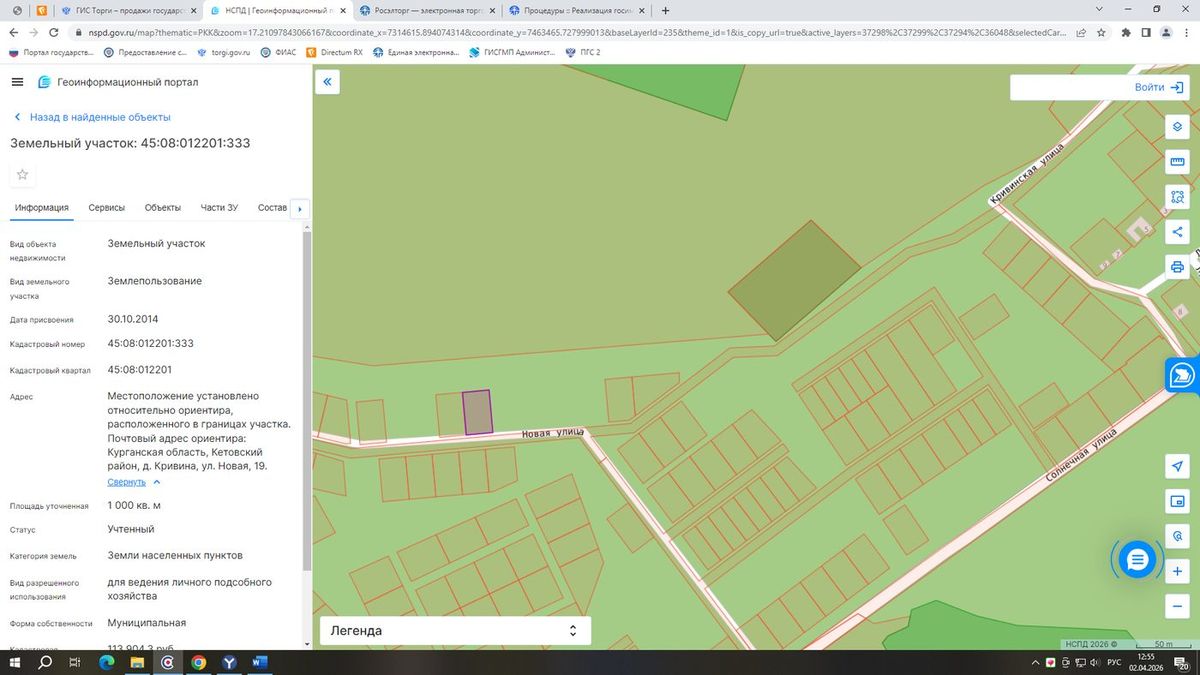Select the ruler measurement tool

tap(1177, 162)
